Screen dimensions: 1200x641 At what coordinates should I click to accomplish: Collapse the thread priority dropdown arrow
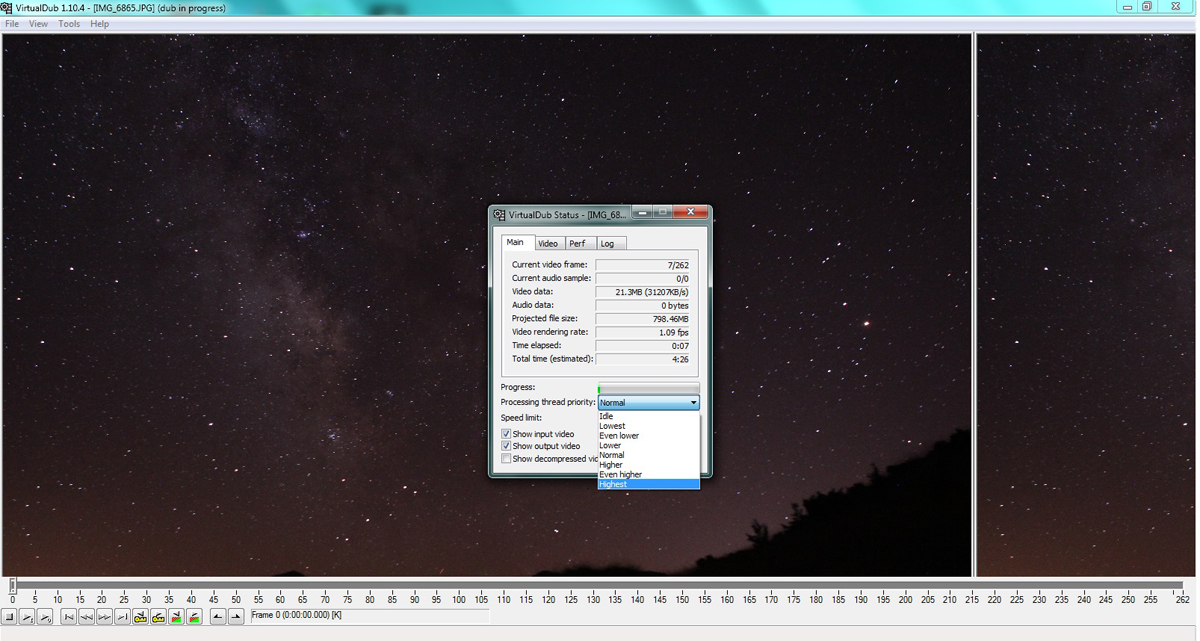(693, 403)
